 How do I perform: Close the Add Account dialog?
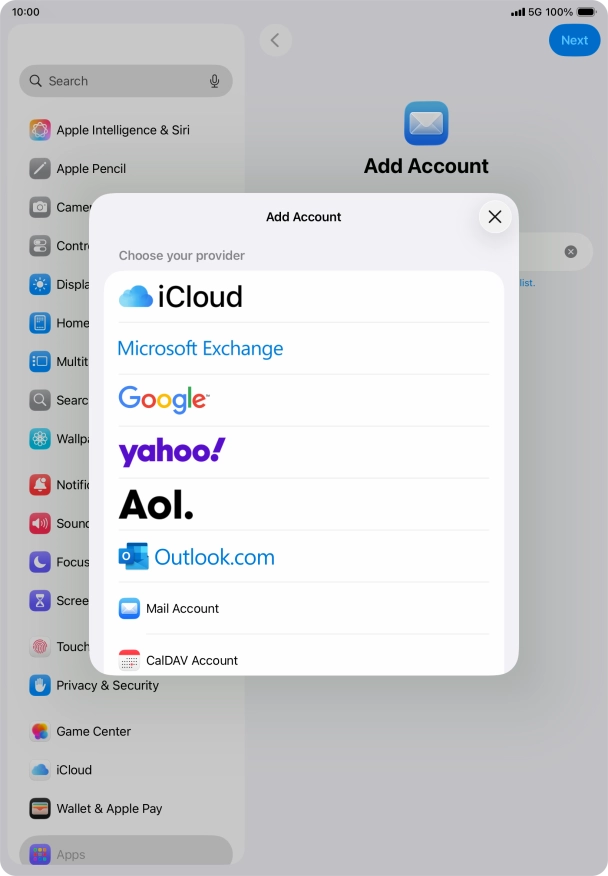click(494, 216)
